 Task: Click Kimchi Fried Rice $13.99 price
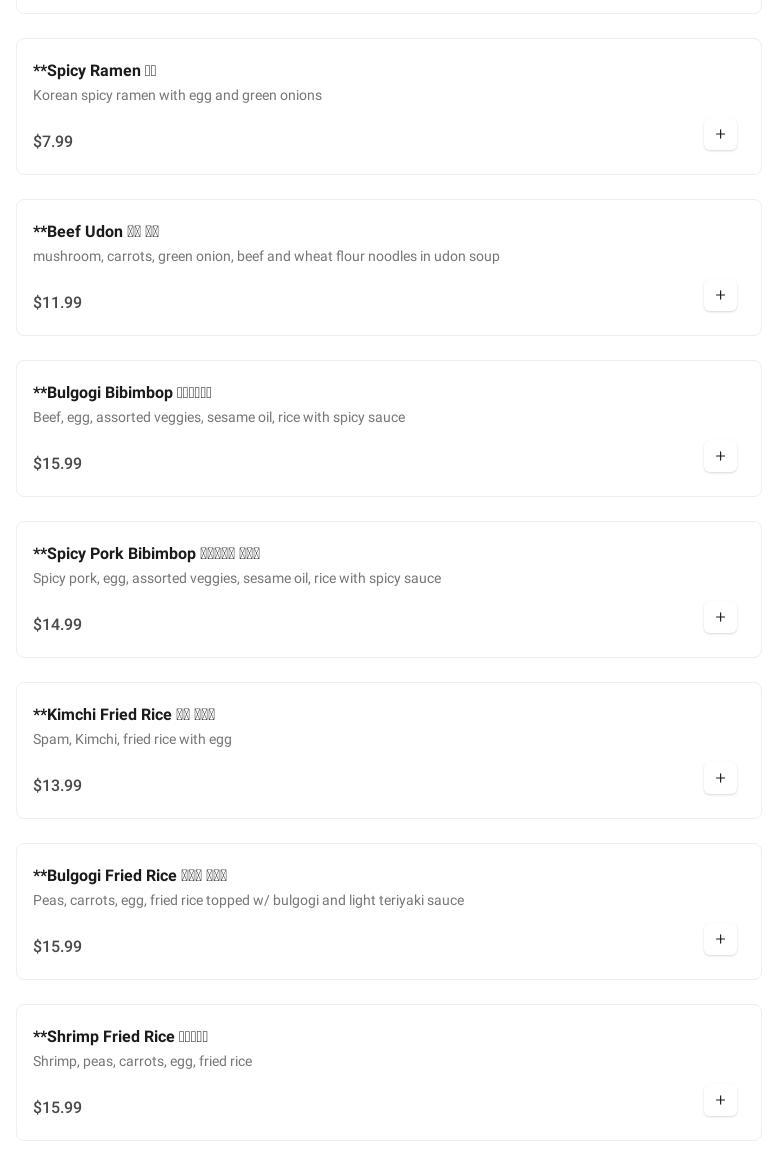click(58, 786)
